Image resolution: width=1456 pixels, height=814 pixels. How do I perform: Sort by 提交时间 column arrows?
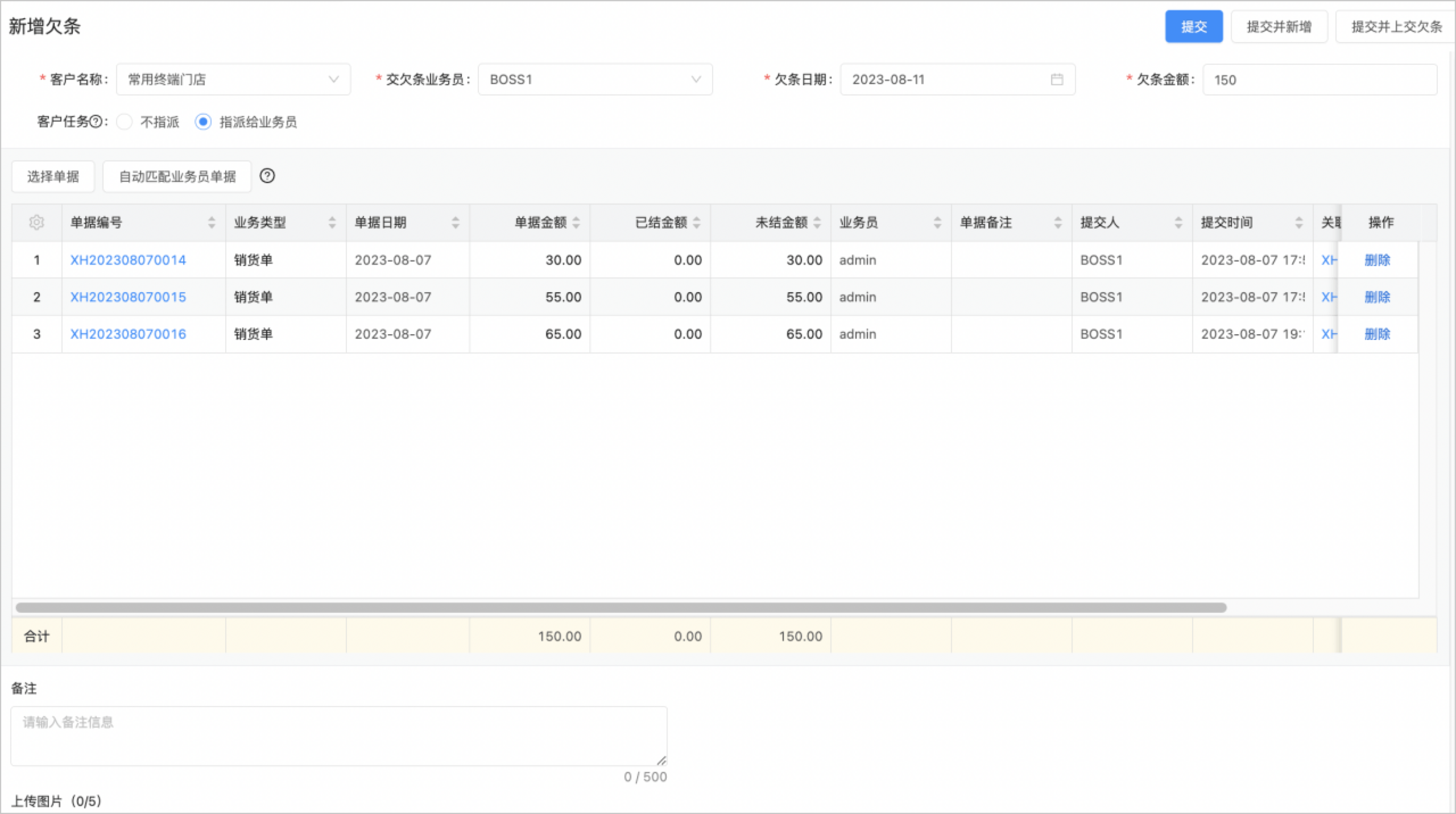tap(1299, 222)
